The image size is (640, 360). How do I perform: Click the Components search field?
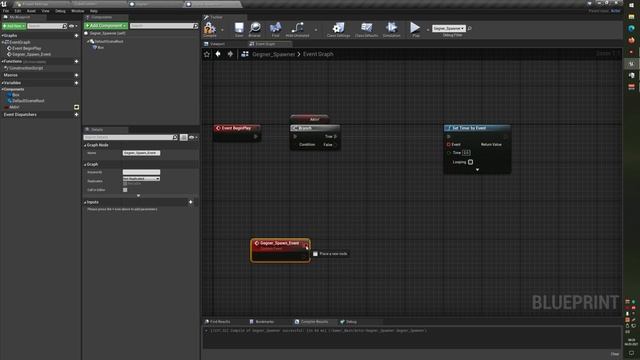tap(164, 26)
